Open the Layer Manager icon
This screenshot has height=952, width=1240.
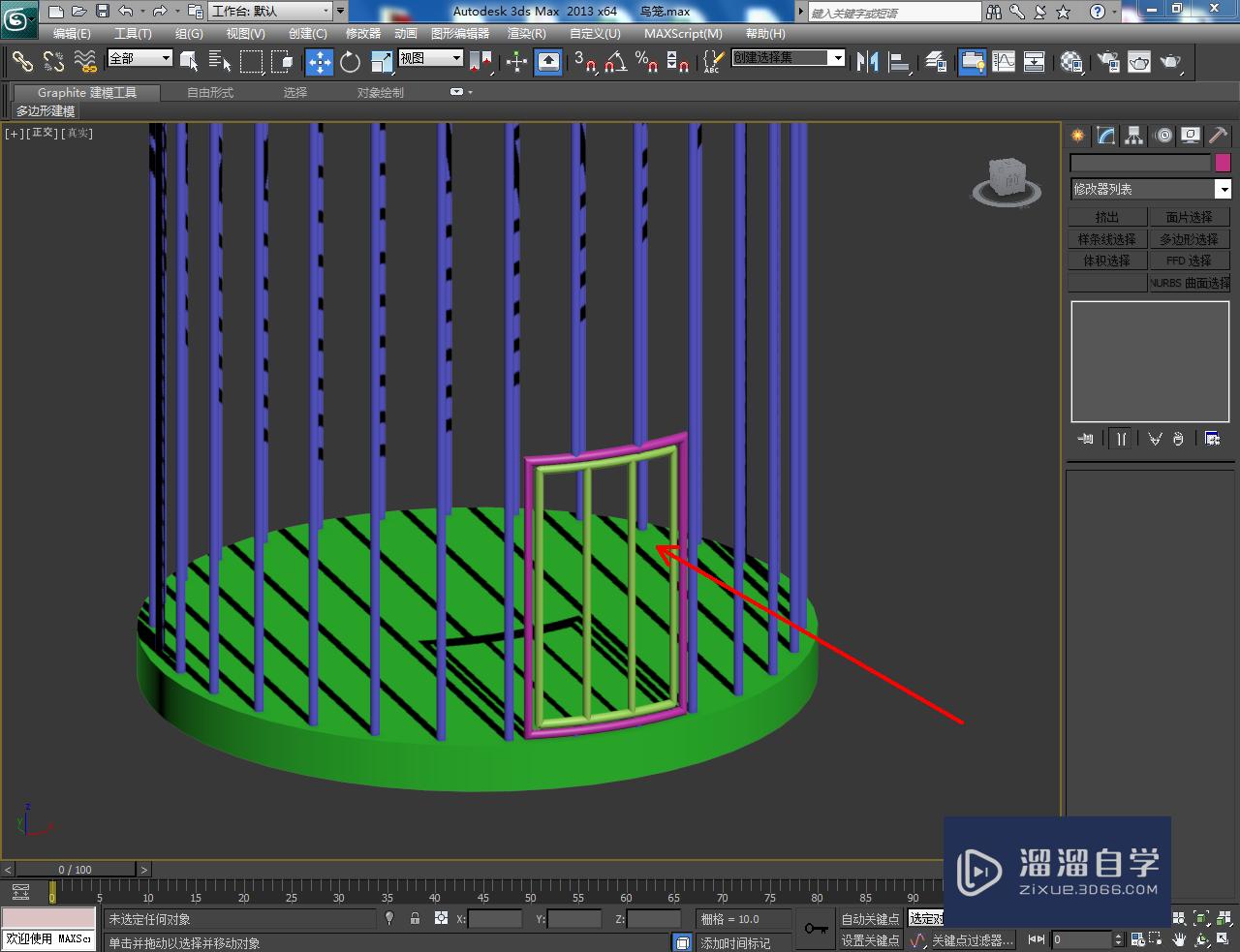pyautogui.click(x=936, y=62)
